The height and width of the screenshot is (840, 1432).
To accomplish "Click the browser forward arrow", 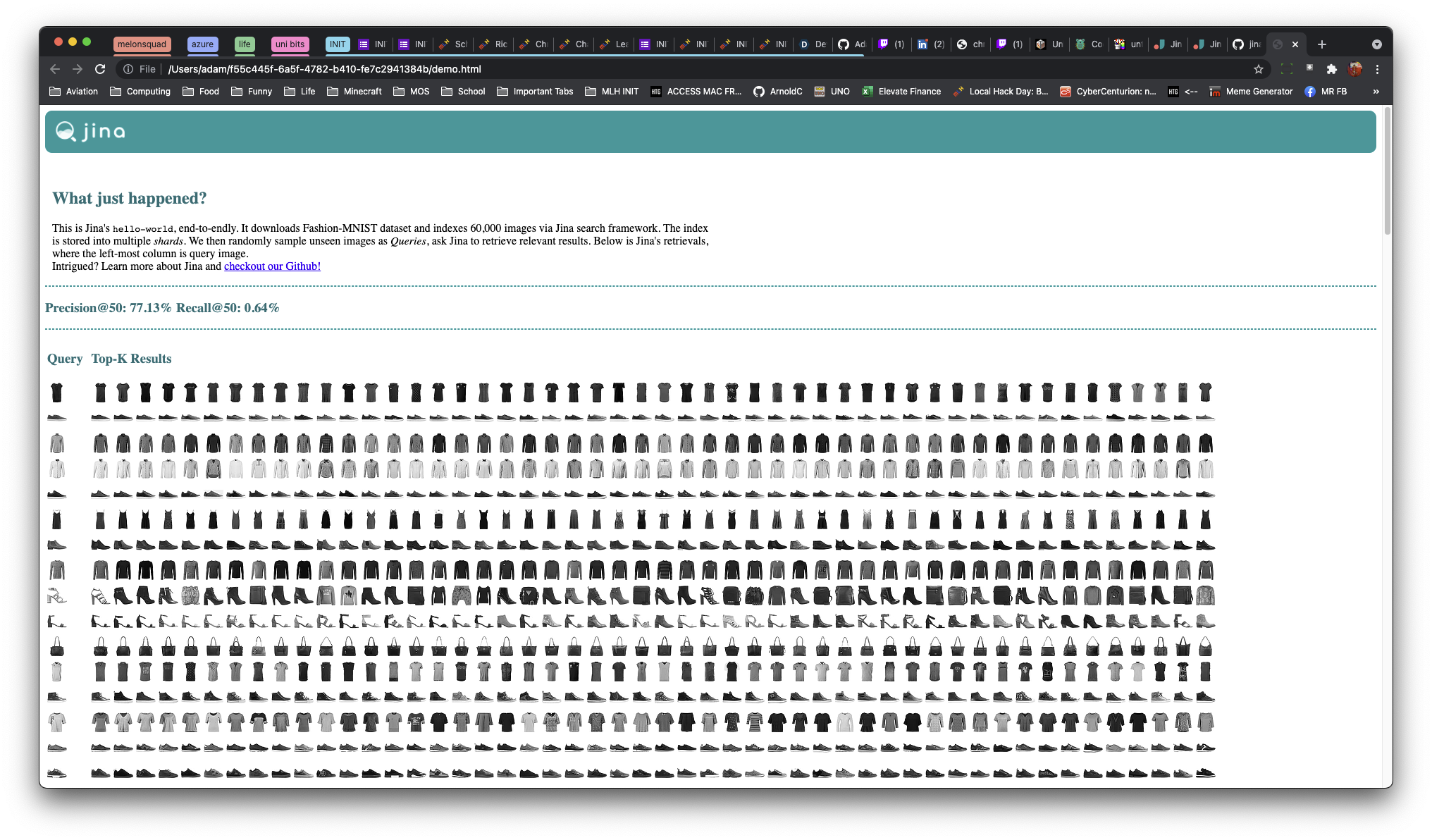I will (x=78, y=69).
